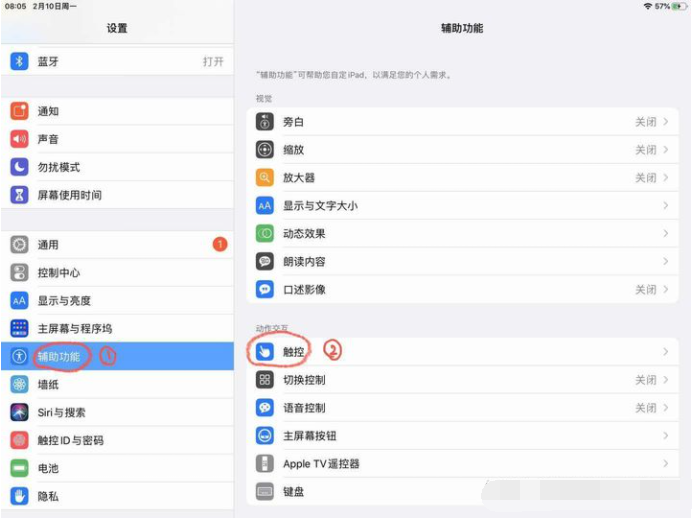Image resolution: width=692 pixels, height=519 pixels.
Task: Expand 主屏幕按钮 row chevron
Action: [x=666, y=436]
